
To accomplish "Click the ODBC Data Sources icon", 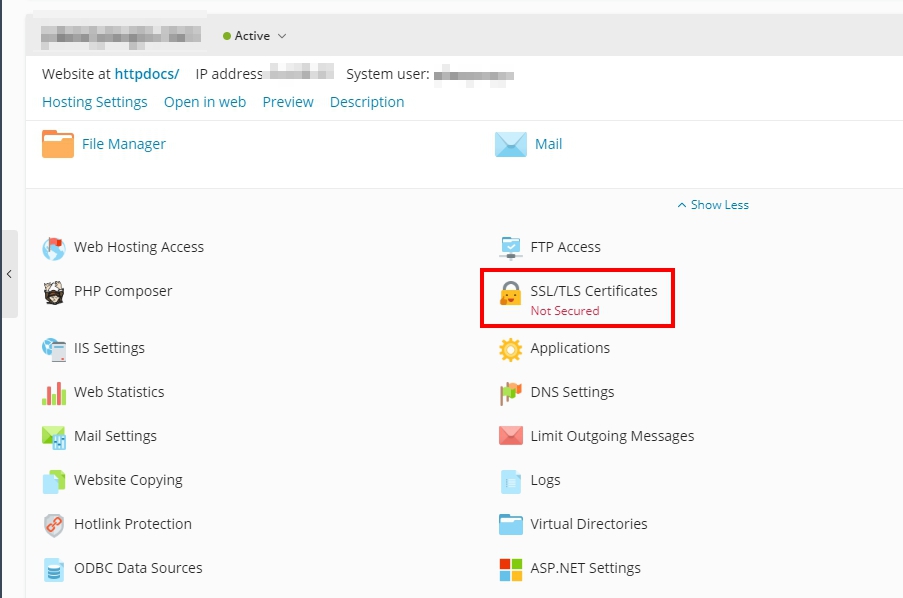I will click(54, 569).
